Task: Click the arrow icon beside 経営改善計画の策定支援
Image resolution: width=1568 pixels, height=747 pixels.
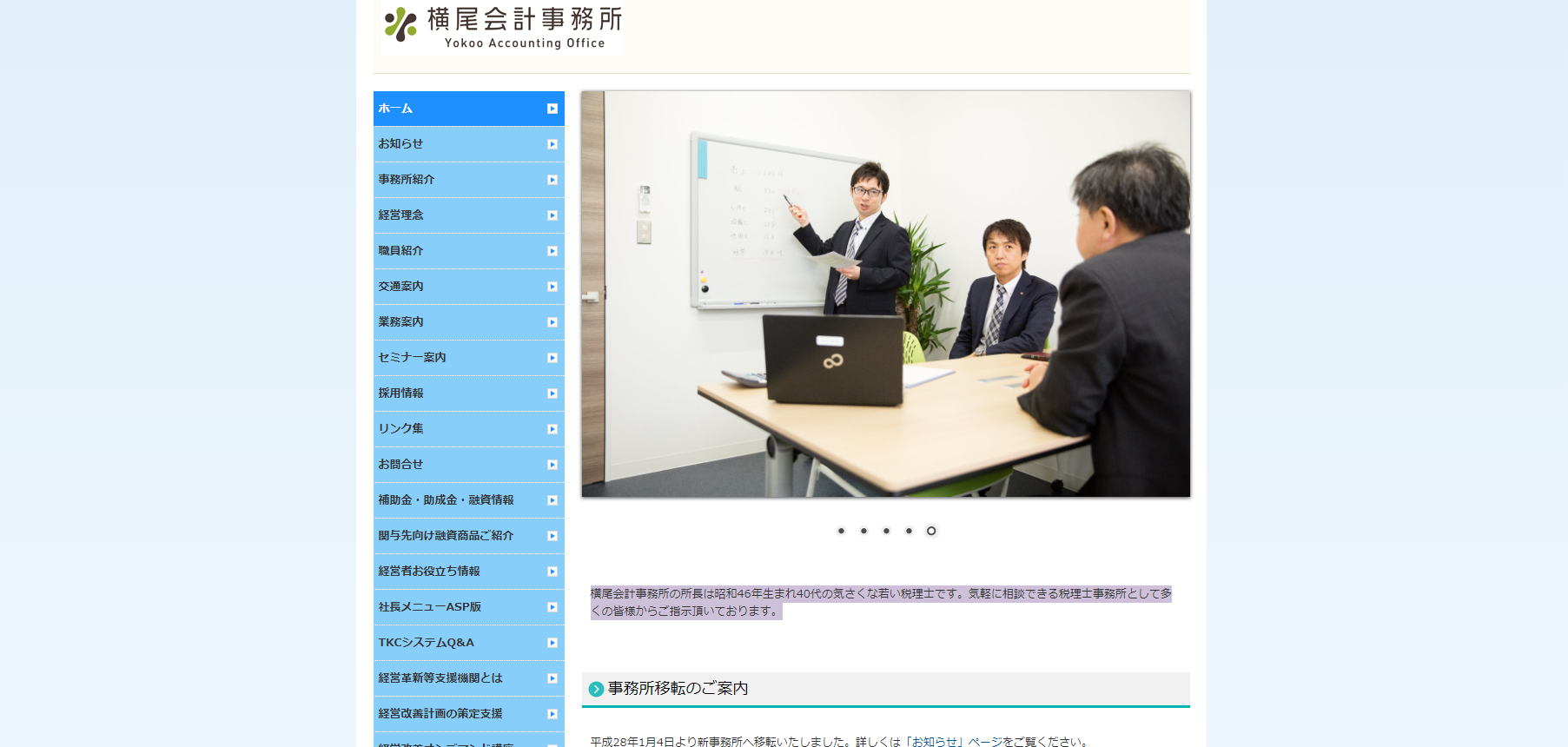Action: click(x=552, y=714)
